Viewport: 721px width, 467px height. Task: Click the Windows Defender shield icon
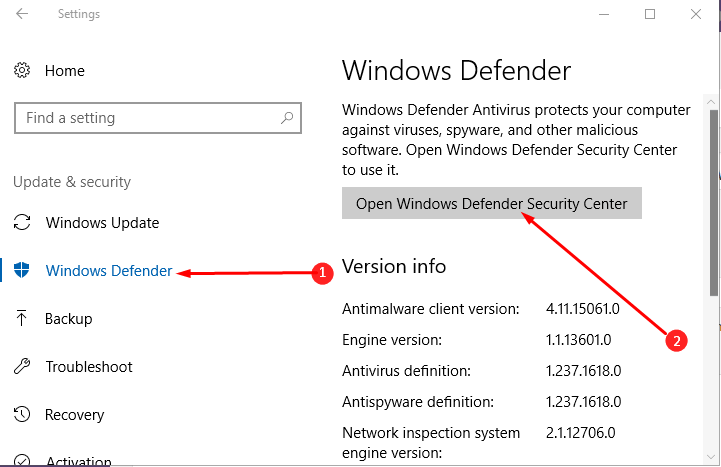(x=22, y=270)
